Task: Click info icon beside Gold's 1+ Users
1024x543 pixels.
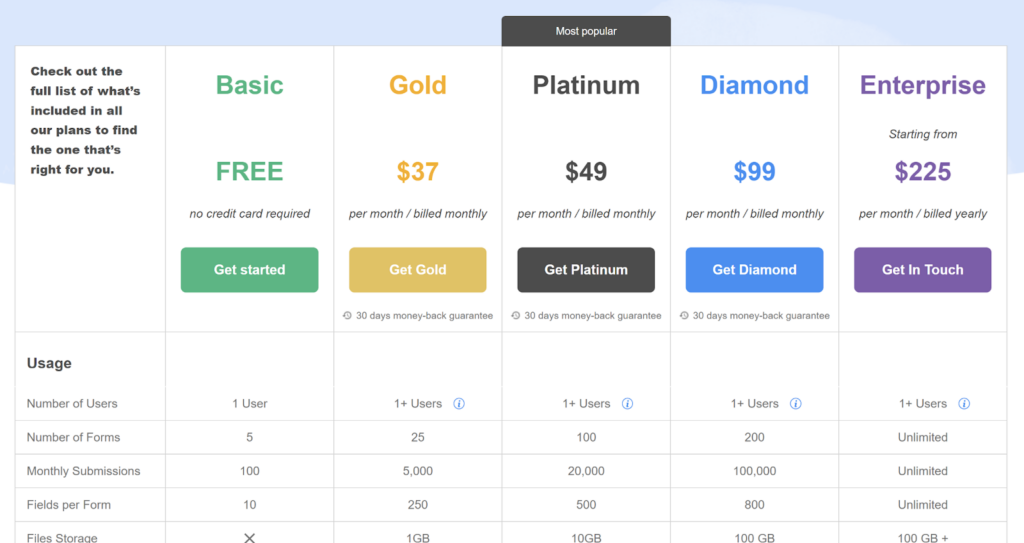Action: click(459, 404)
